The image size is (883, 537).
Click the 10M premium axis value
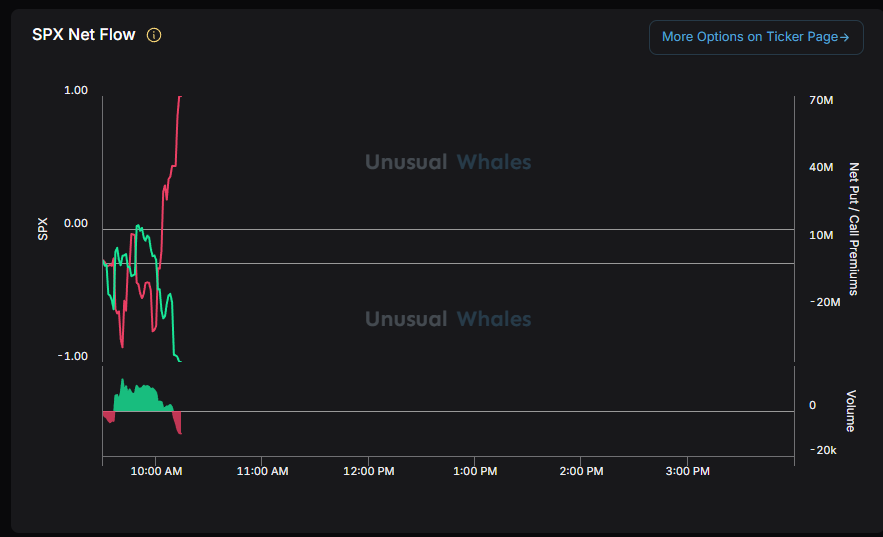[x=821, y=235]
